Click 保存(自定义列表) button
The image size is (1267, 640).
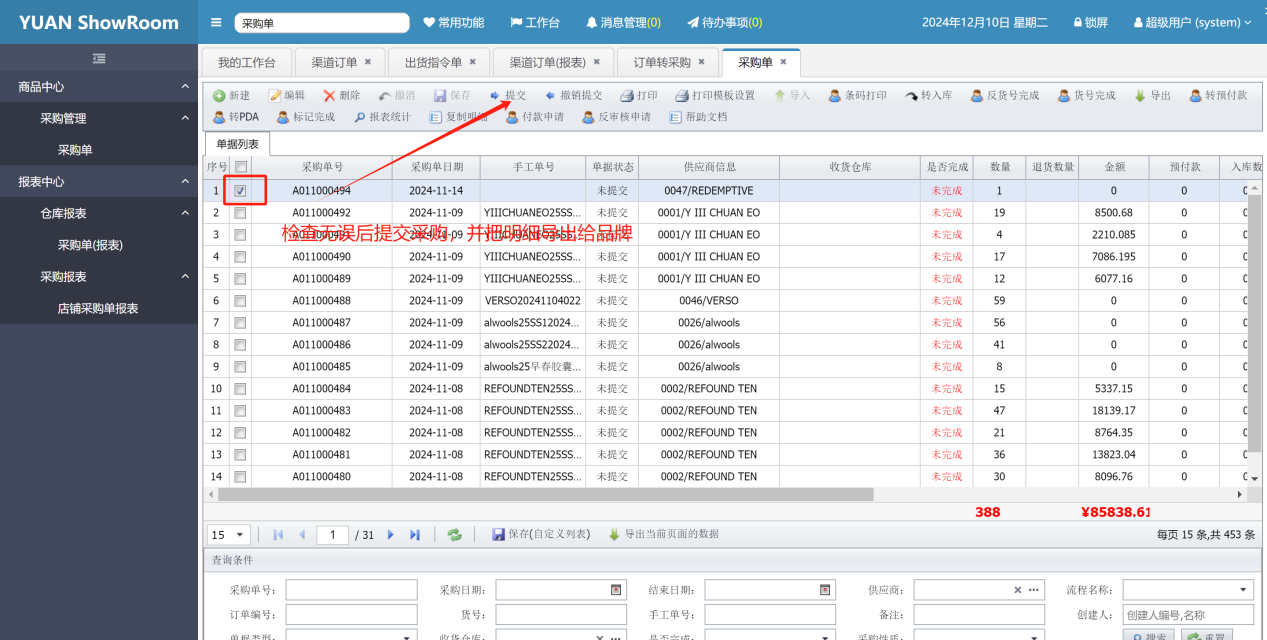(541, 535)
